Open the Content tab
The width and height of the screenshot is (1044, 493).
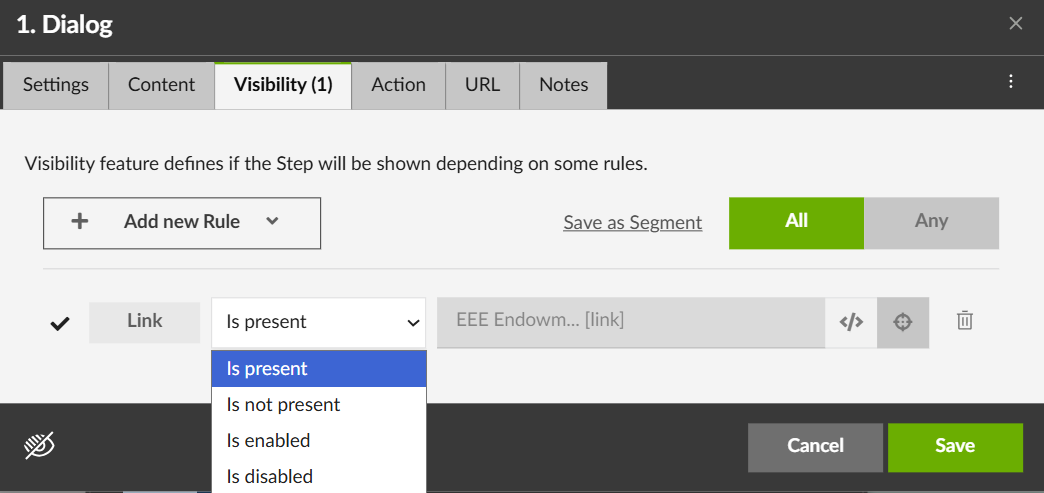pyautogui.click(x=161, y=85)
